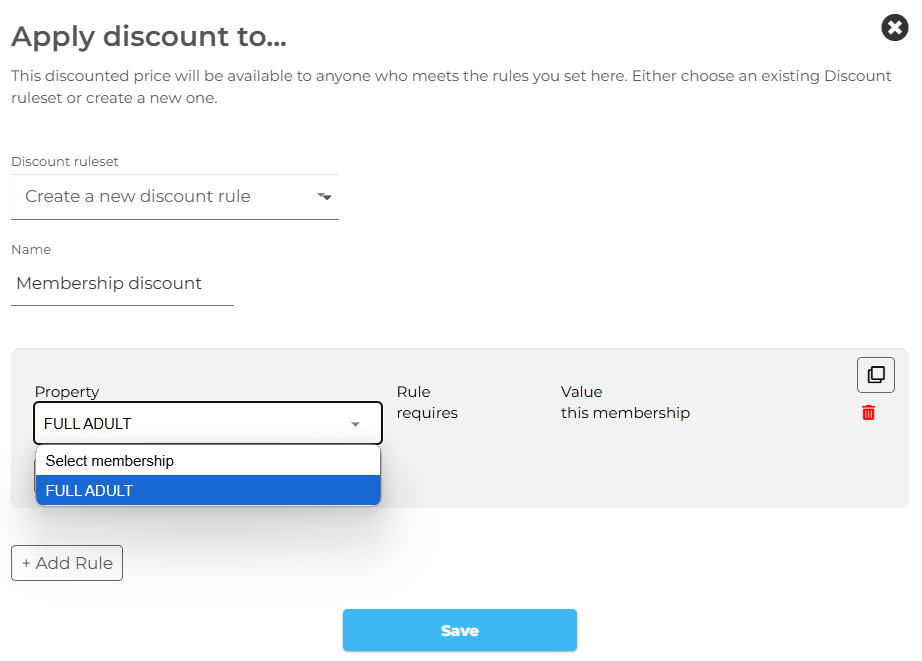Image resolution: width=922 pixels, height=661 pixels.
Task: Click the Apply discount to heading
Action: [149, 36]
